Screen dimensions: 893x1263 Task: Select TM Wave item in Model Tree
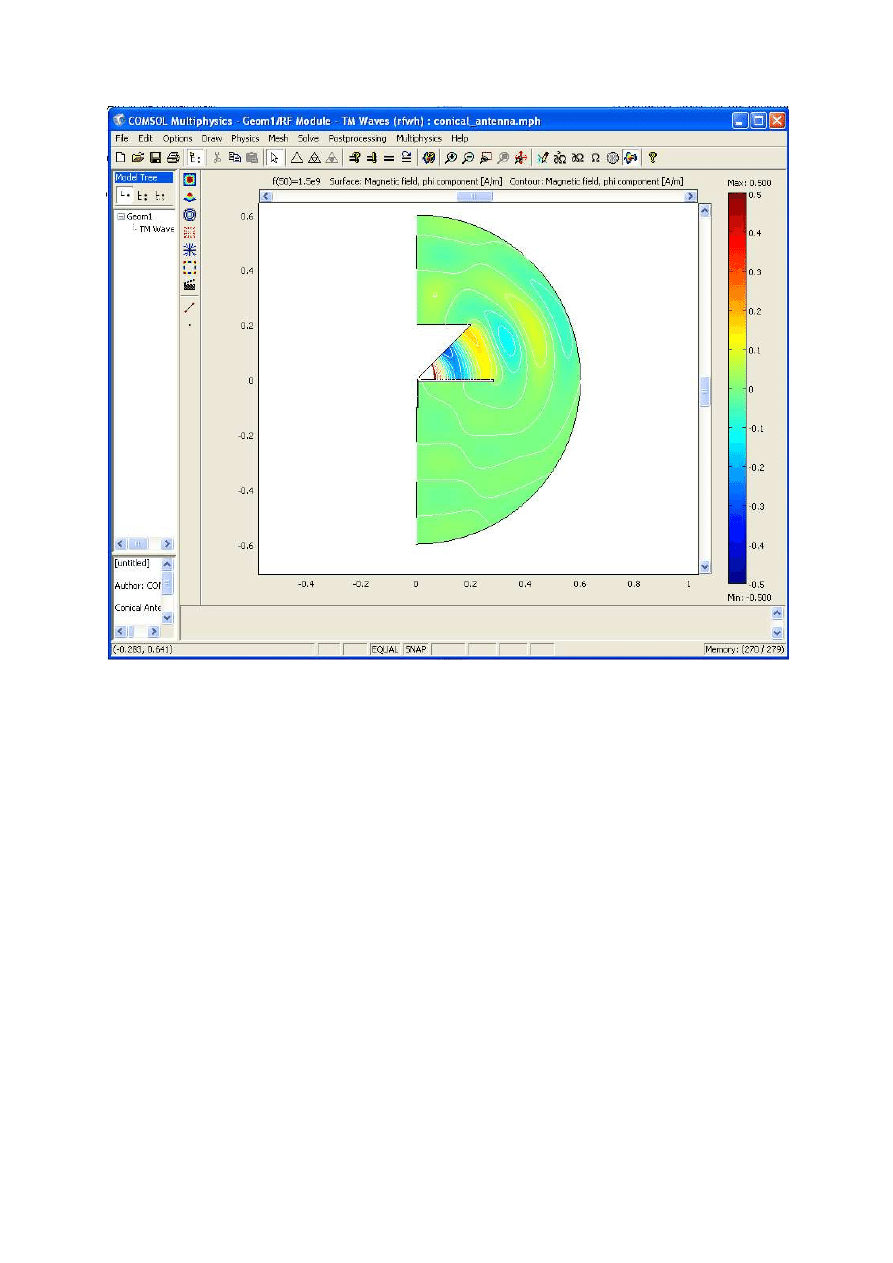point(156,229)
